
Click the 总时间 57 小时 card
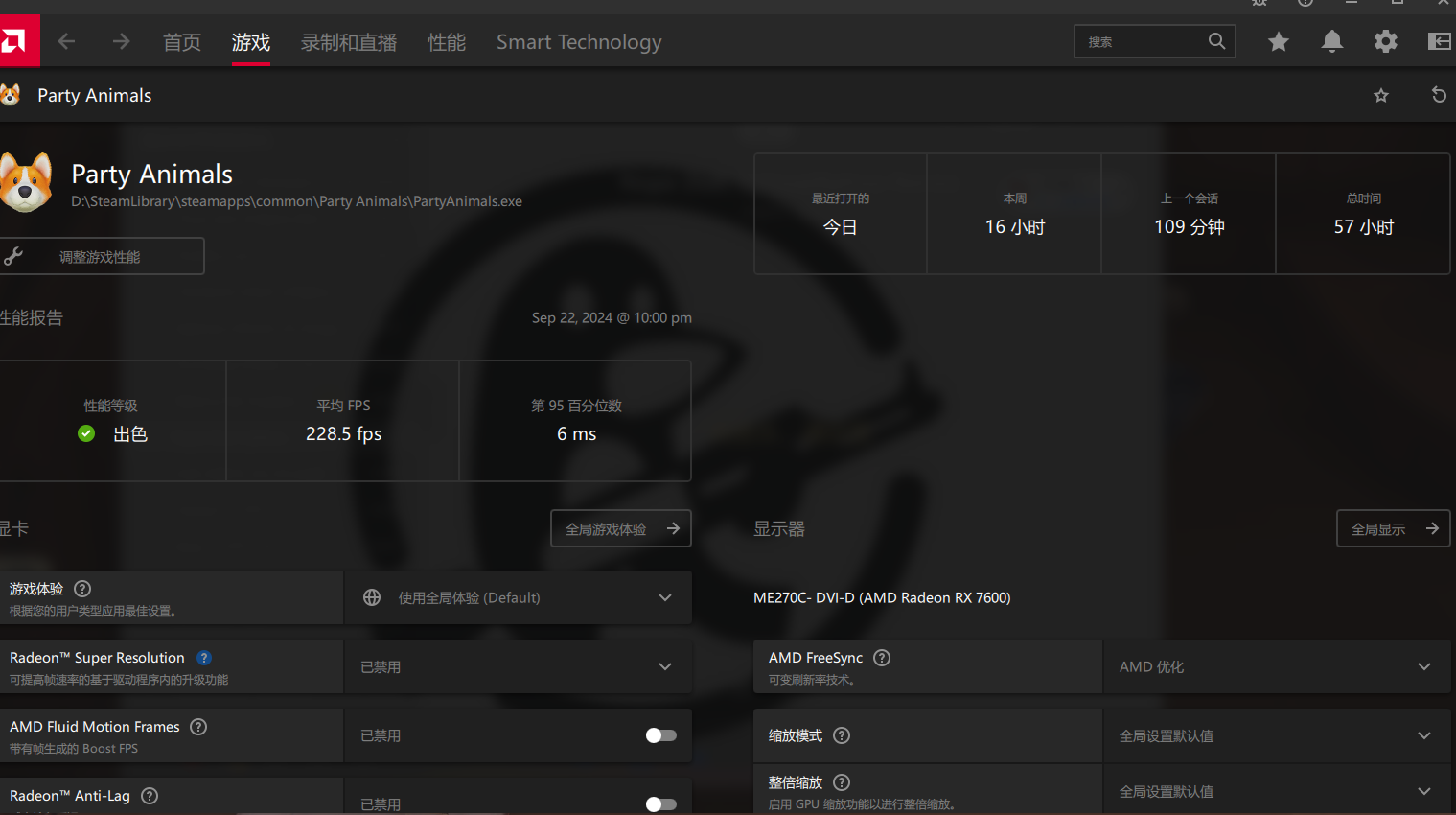point(1363,214)
